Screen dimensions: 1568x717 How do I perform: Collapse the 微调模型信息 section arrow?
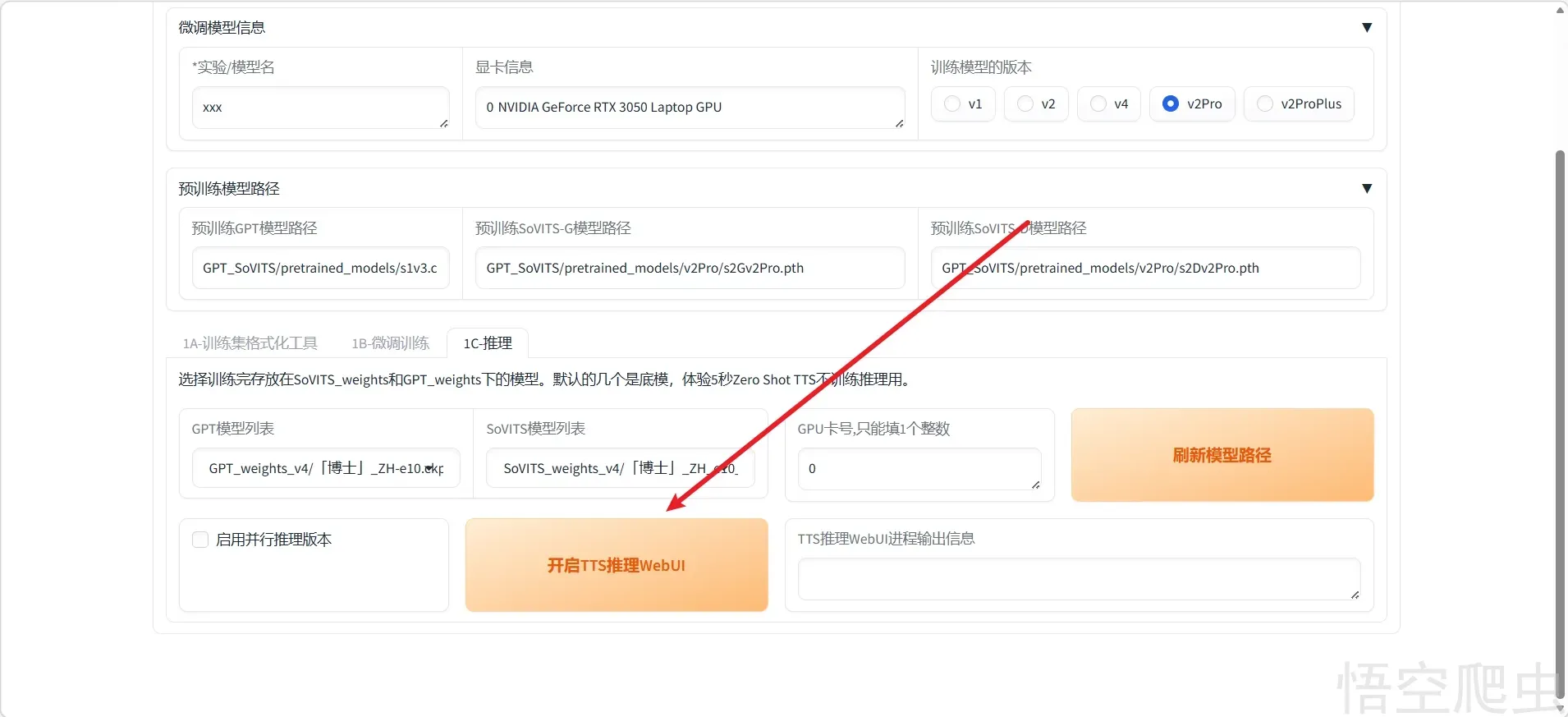pos(1366,28)
